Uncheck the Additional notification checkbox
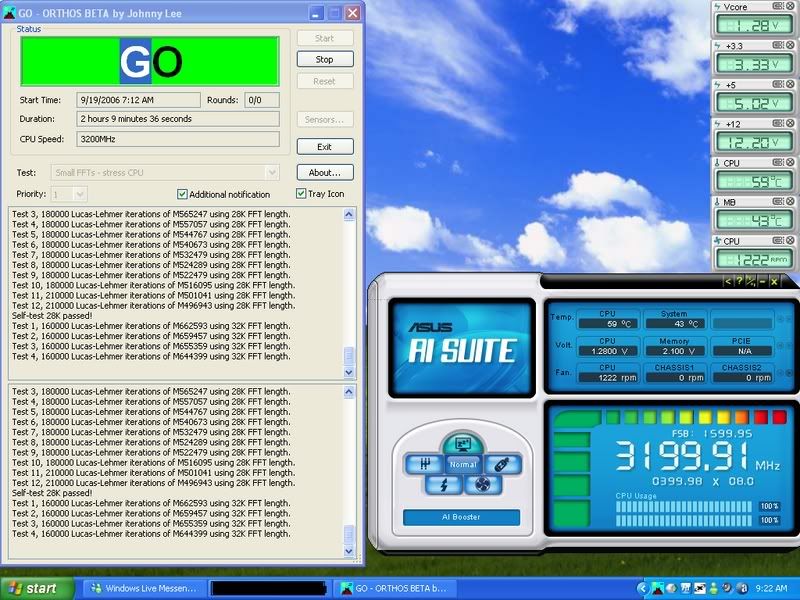This screenshot has height=600, width=800. point(182,194)
